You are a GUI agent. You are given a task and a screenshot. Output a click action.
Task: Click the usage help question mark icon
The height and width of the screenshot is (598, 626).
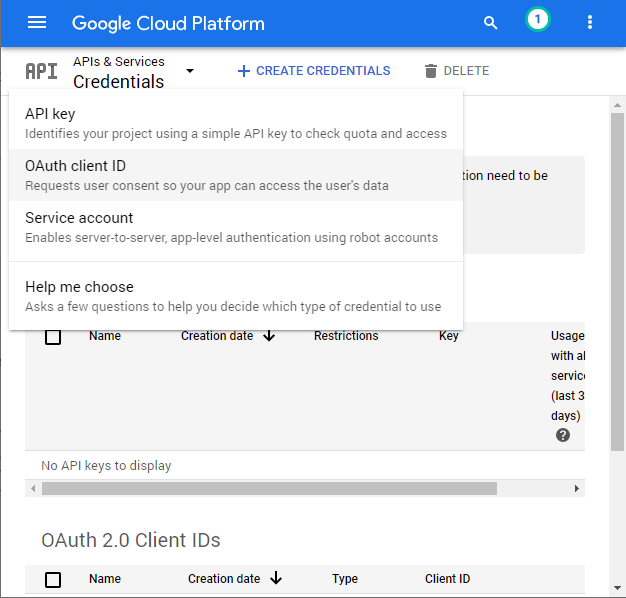(563, 435)
